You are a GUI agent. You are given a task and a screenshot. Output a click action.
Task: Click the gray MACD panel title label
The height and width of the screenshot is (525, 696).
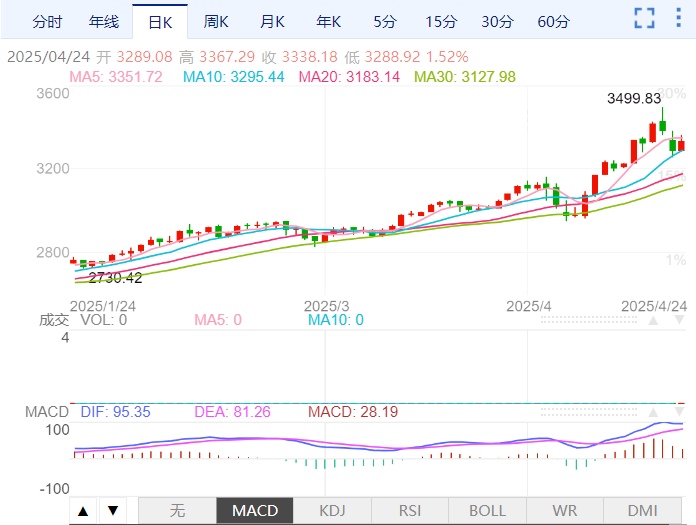(47, 412)
